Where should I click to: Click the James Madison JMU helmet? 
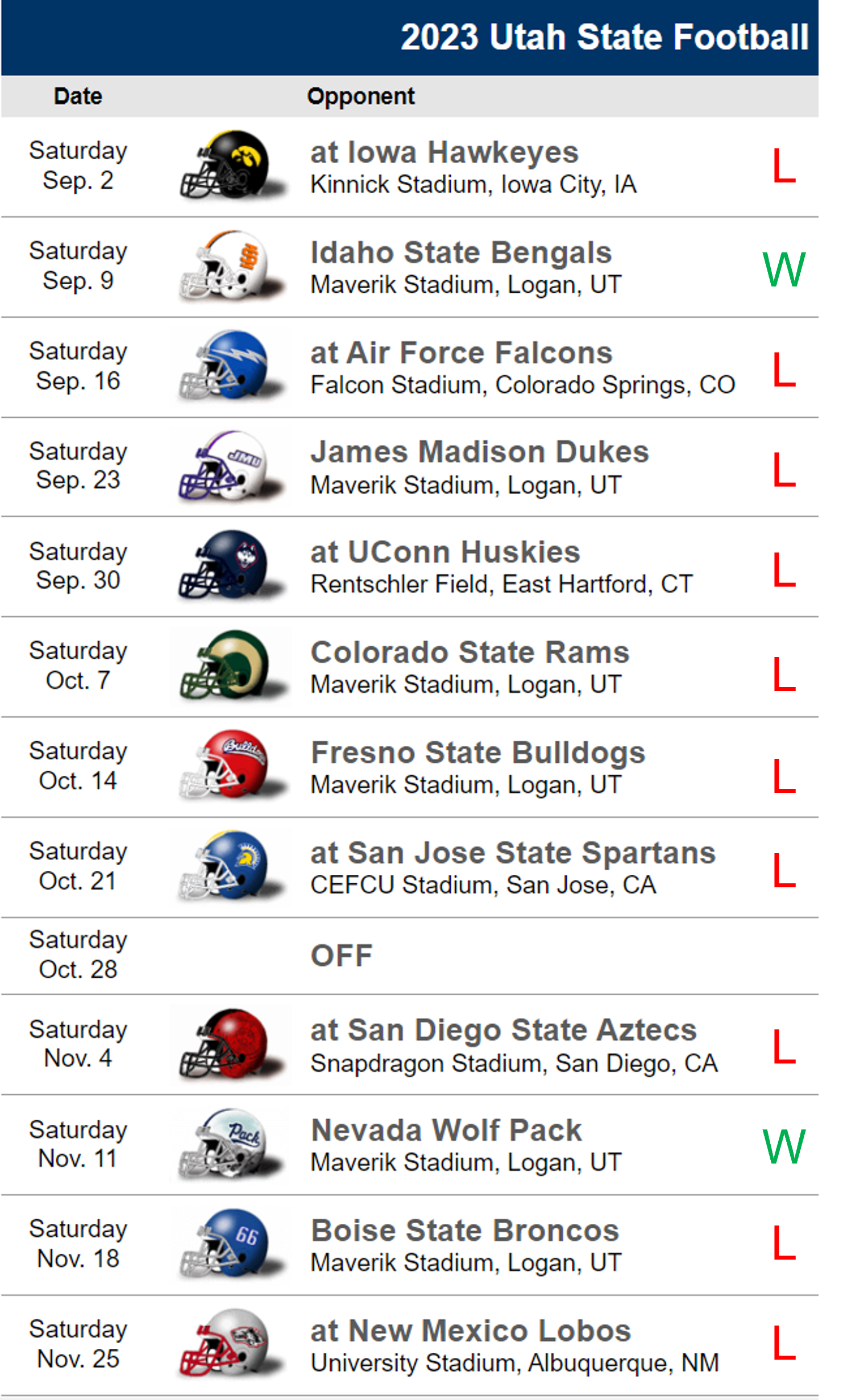[x=231, y=466]
